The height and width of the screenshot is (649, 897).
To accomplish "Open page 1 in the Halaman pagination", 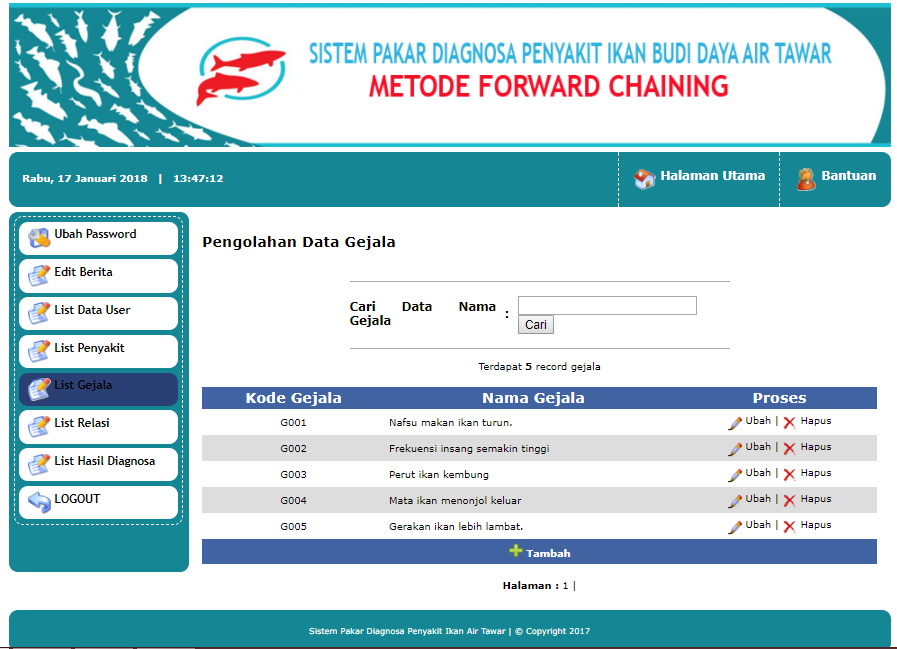I will coord(565,585).
